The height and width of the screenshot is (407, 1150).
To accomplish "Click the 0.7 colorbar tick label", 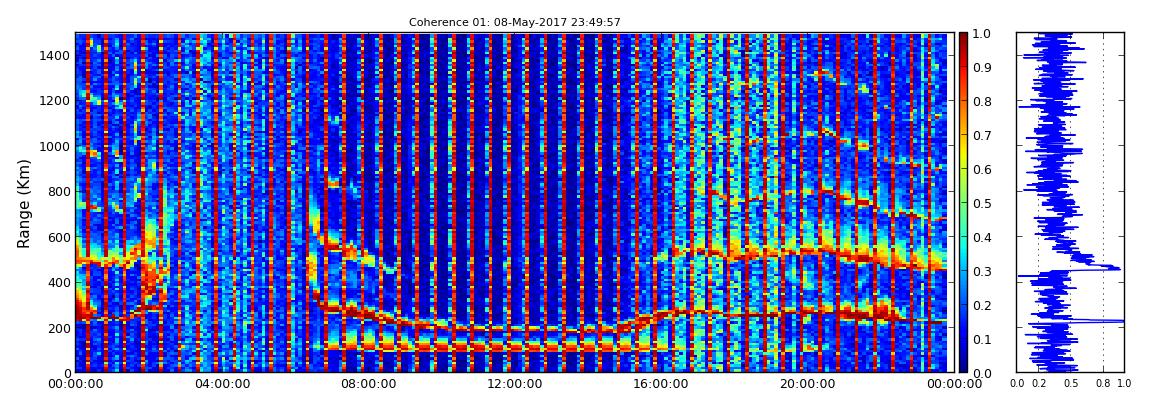I will click(x=981, y=136).
